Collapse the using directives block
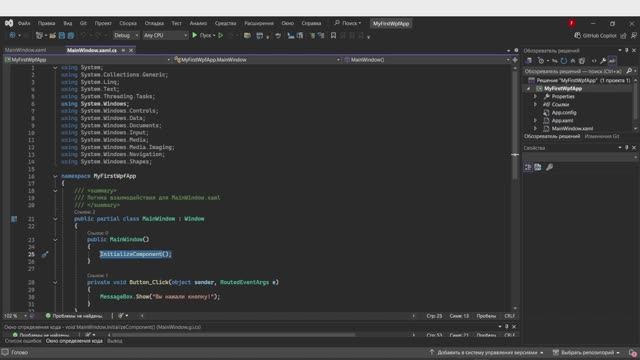Screen dimensions: 640x360 pos(55,67)
